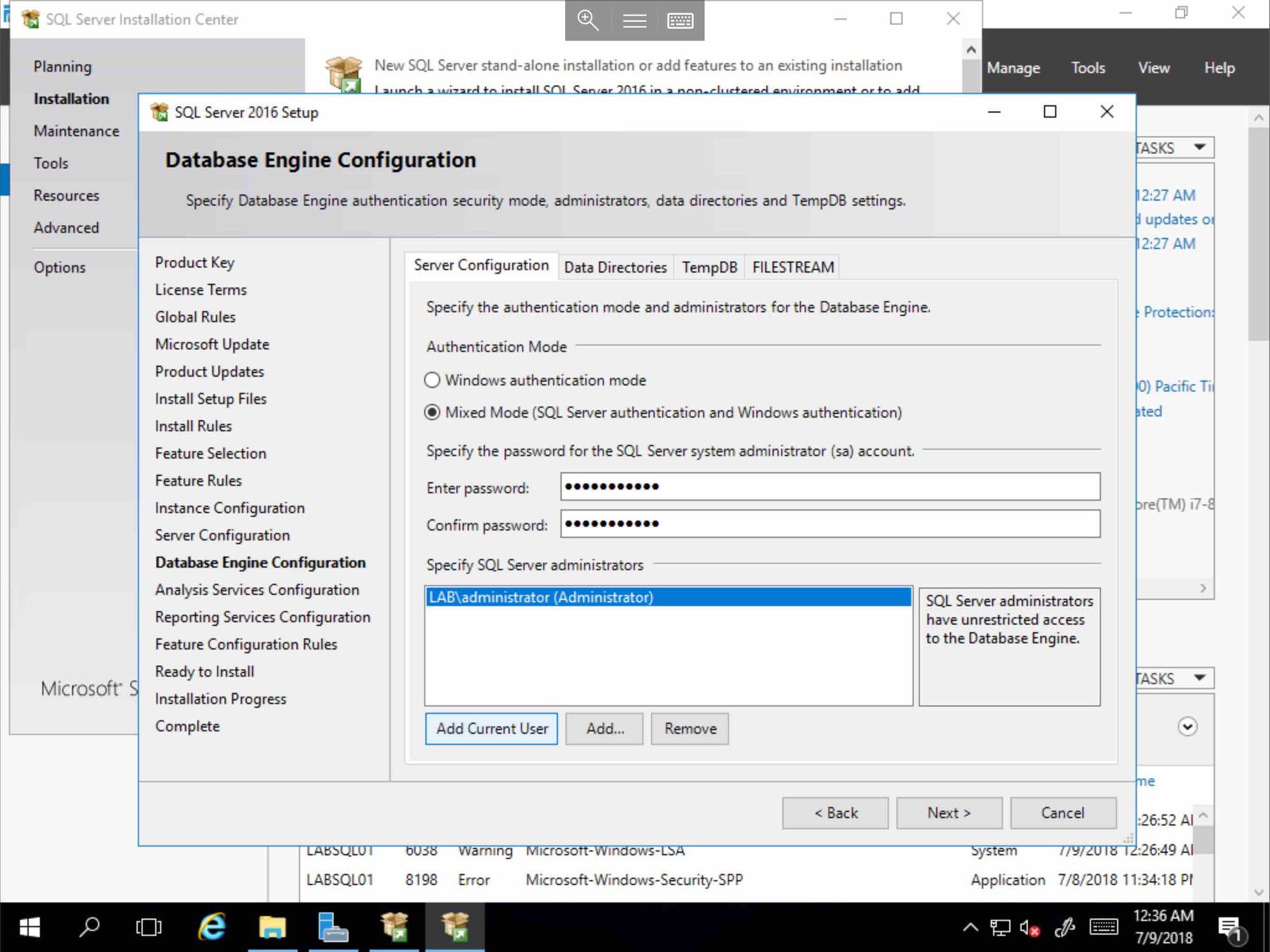
Task: Click Ready to Install step in setup list
Action: tap(204, 672)
